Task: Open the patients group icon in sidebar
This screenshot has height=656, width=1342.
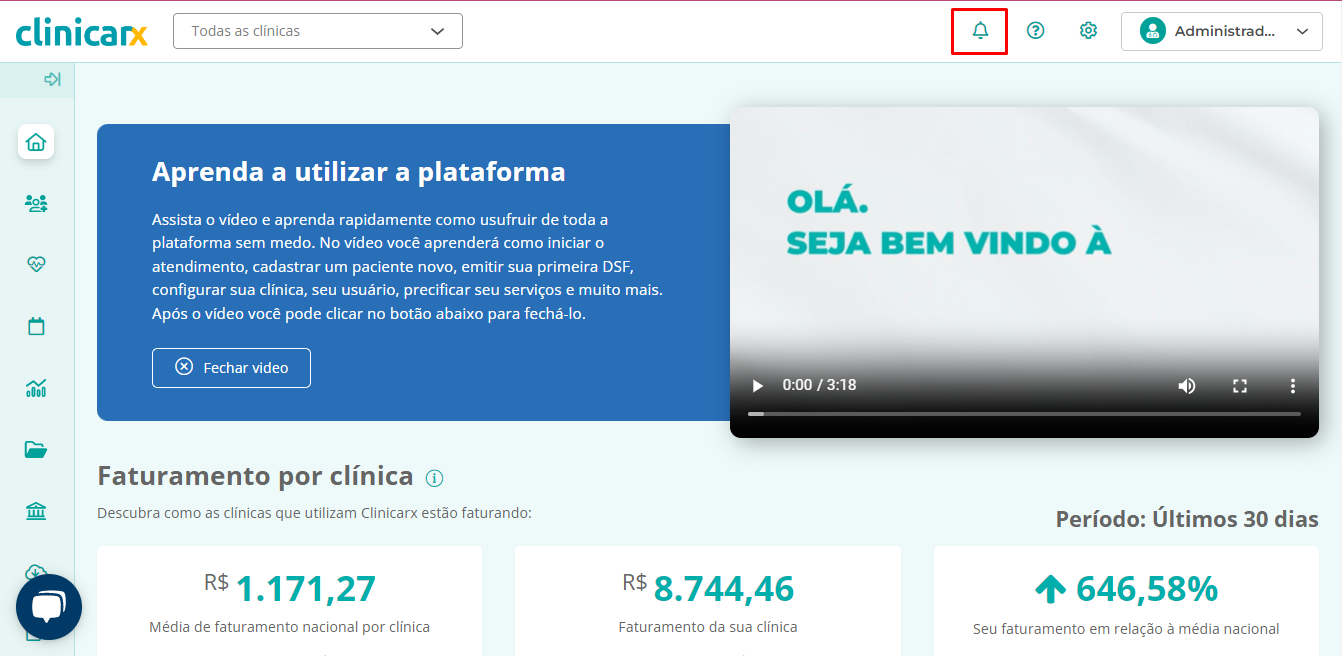Action: click(x=36, y=203)
